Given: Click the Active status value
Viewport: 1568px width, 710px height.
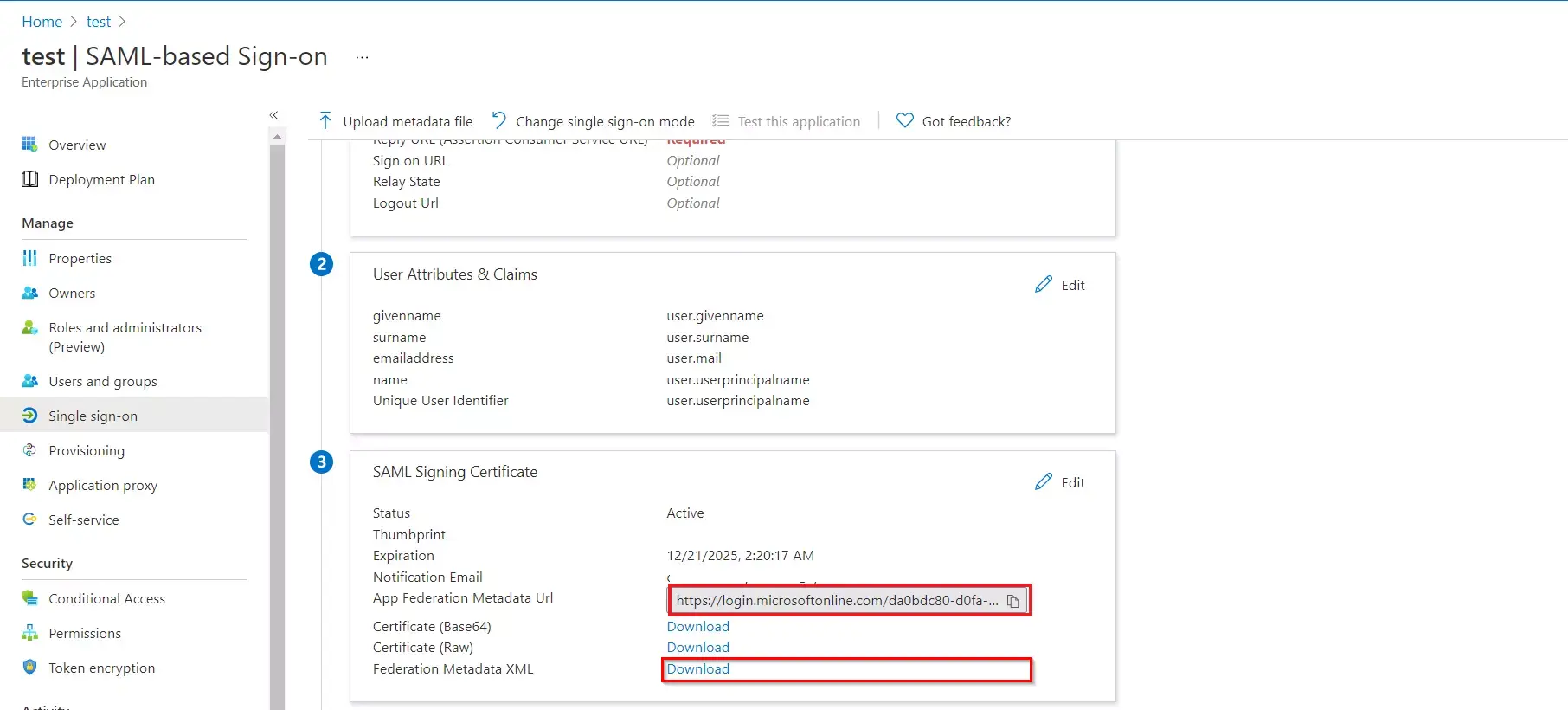Looking at the screenshot, I should (x=685, y=513).
